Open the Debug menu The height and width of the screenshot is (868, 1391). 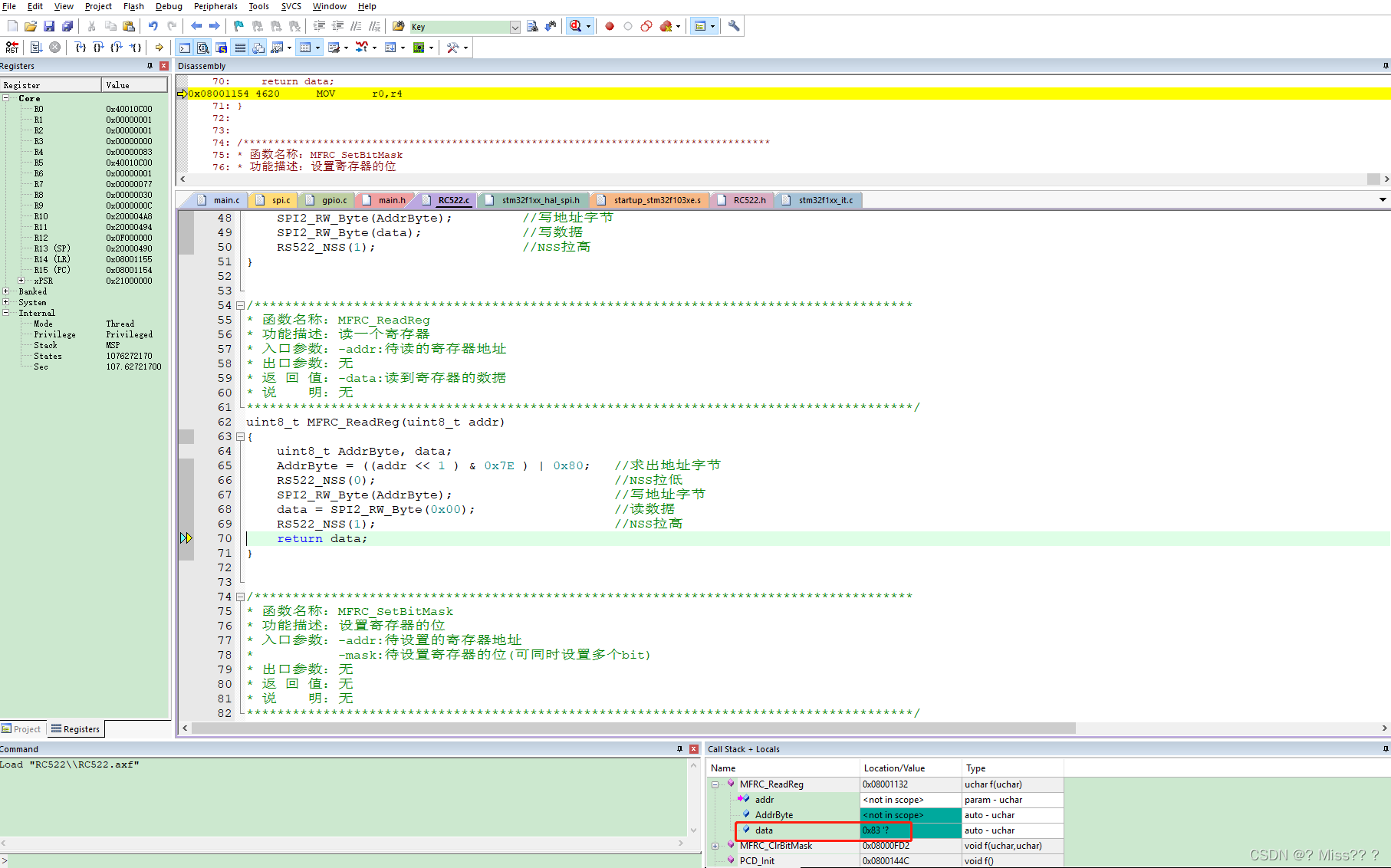169,6
